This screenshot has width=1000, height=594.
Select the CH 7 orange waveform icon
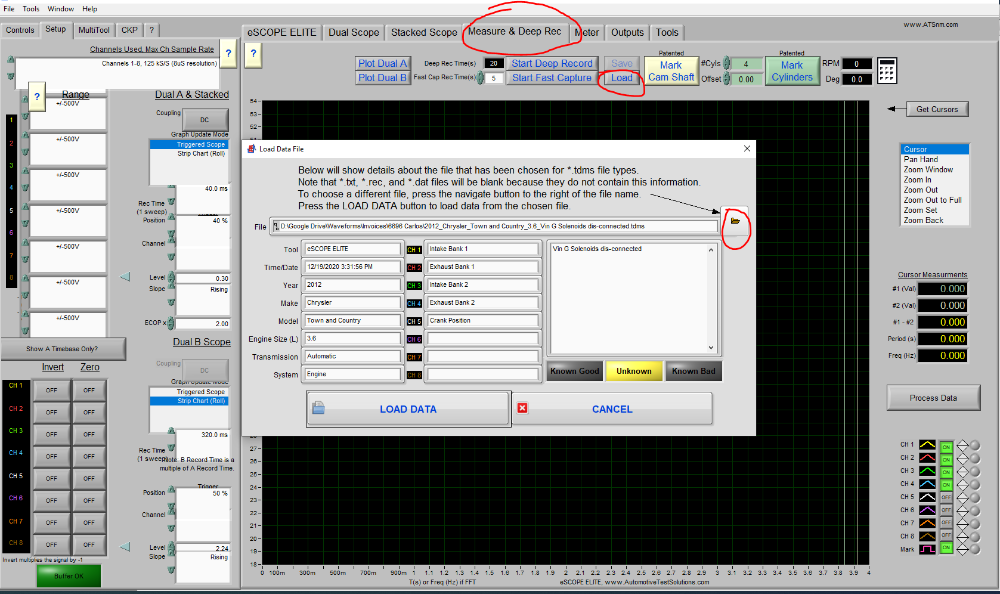[x=927, y=523]
